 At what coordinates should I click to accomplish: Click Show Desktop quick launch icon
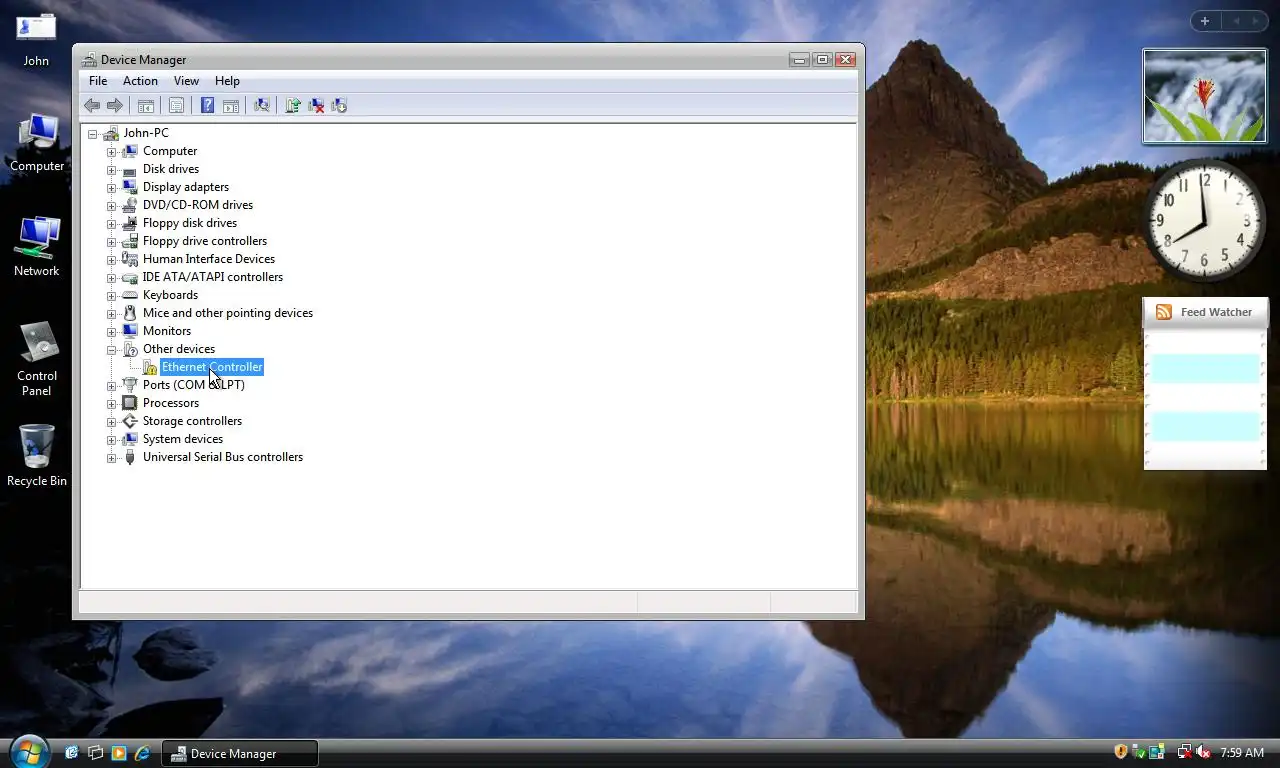(x=72, y=753)
